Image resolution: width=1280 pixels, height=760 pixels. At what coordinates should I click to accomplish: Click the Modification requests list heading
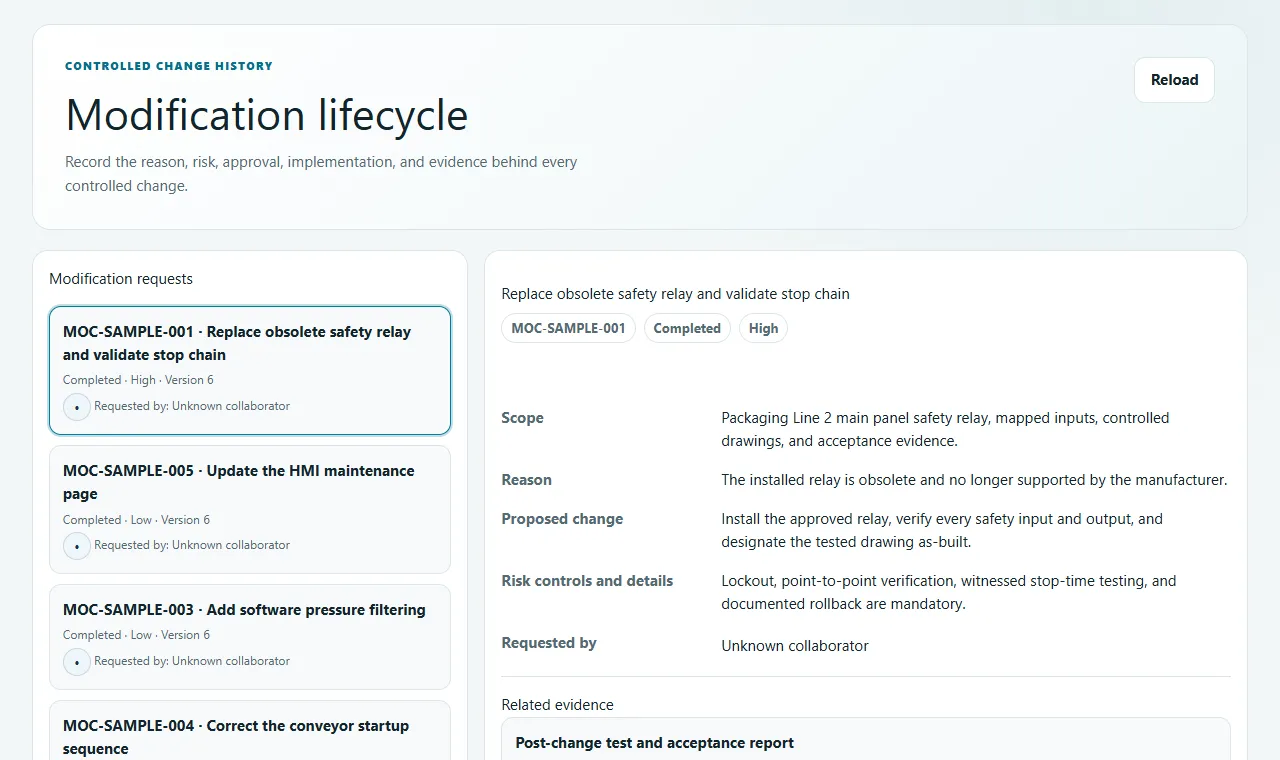[x=121, y=279]
